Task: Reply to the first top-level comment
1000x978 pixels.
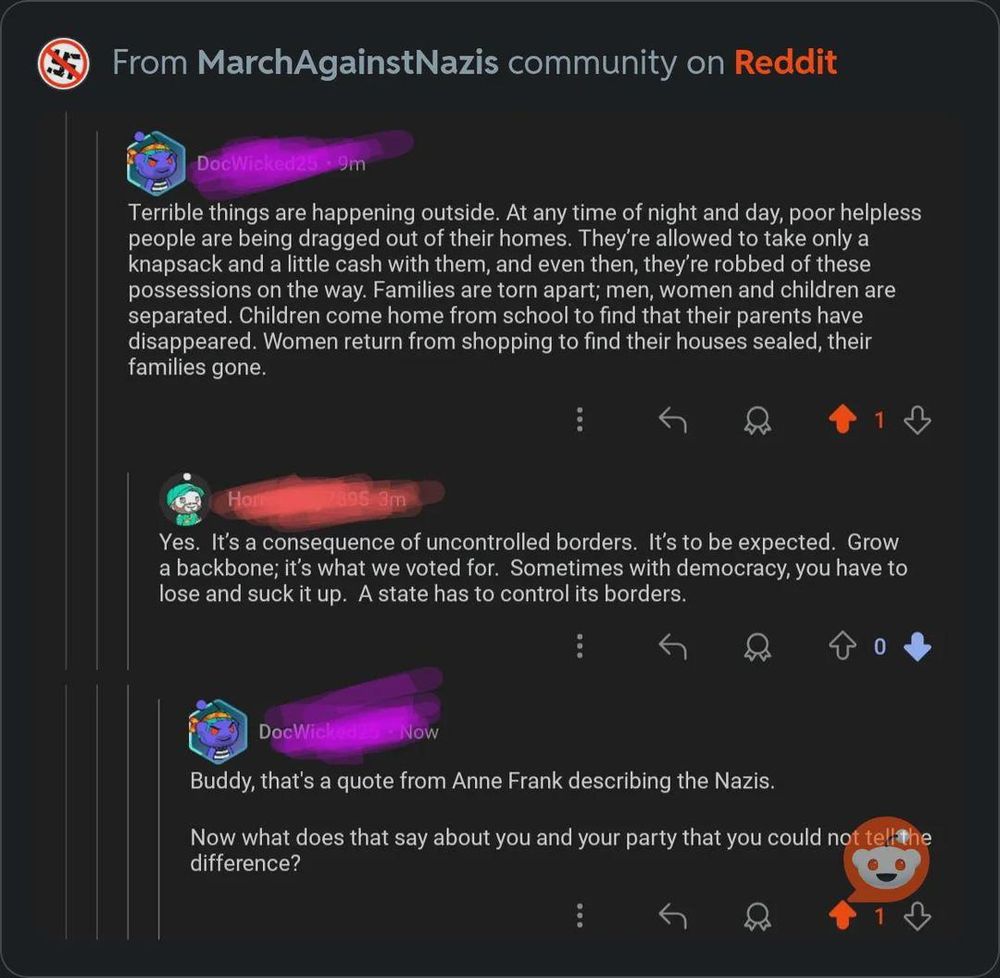Action: pos(673,420)
